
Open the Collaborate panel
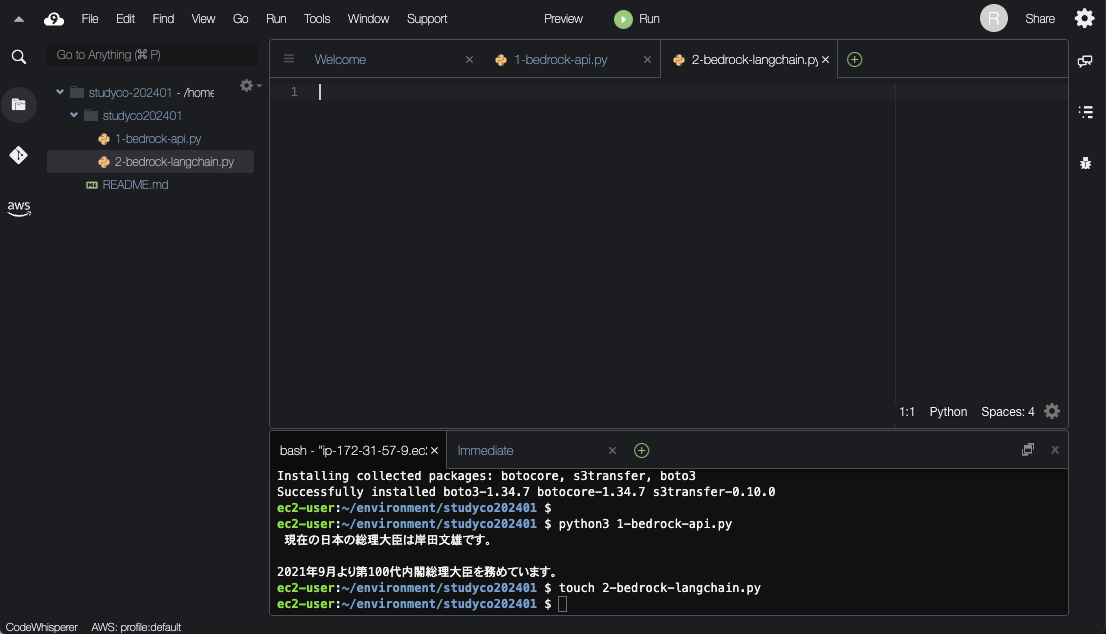1086,61
